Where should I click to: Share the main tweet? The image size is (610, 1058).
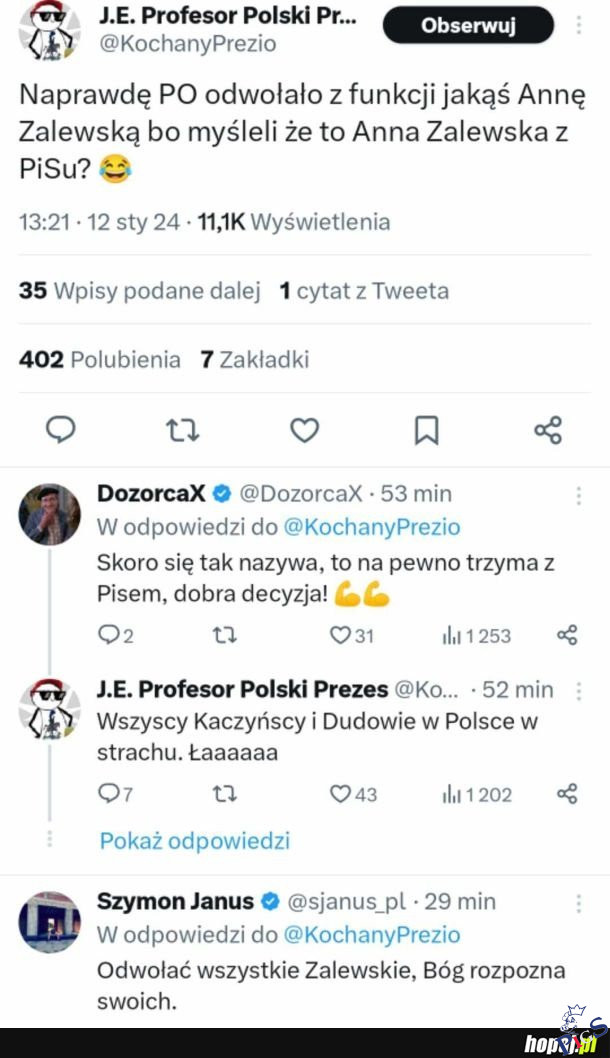[548, 430]
